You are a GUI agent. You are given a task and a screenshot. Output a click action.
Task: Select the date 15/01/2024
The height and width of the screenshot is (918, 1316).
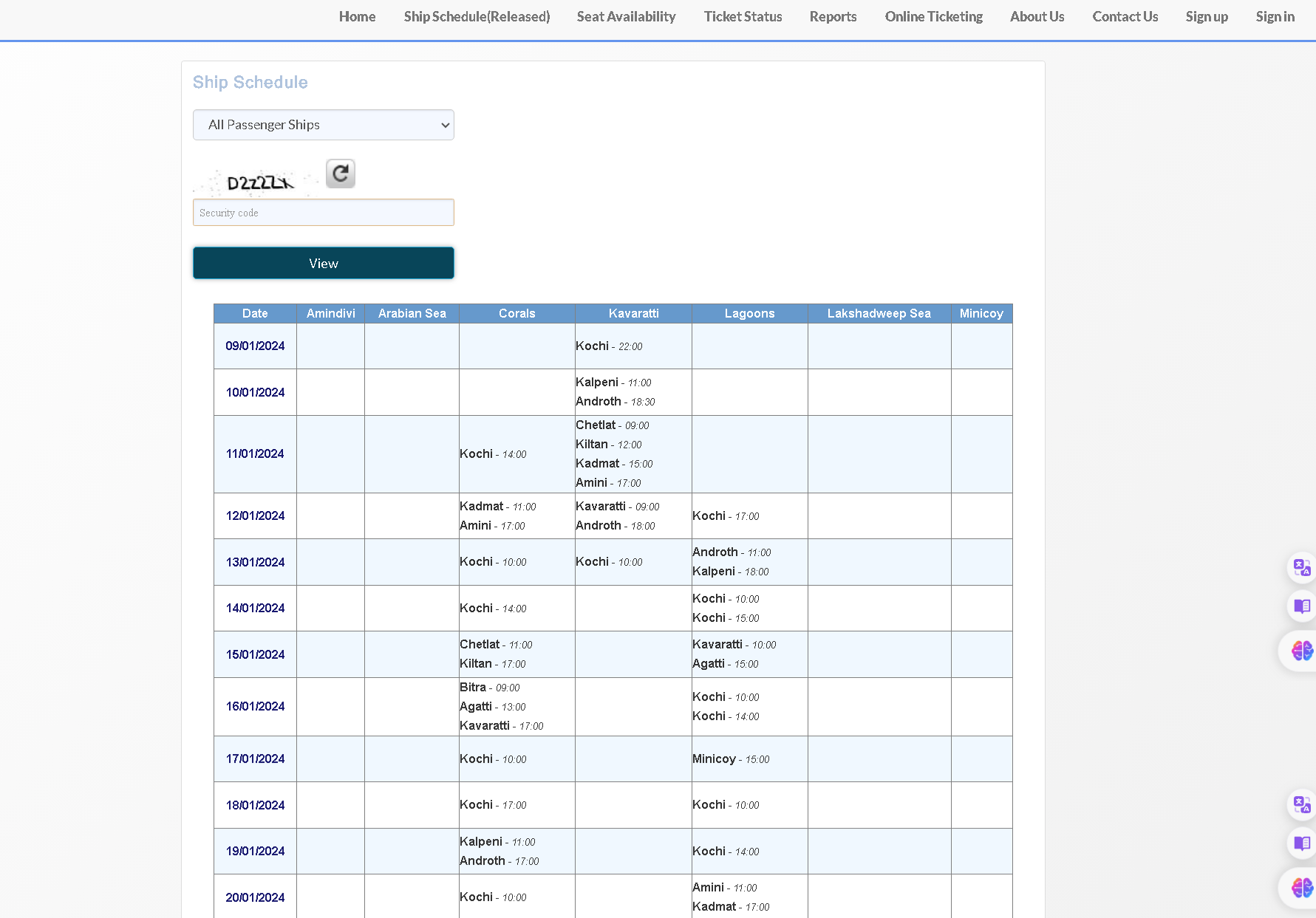point(255,654)
